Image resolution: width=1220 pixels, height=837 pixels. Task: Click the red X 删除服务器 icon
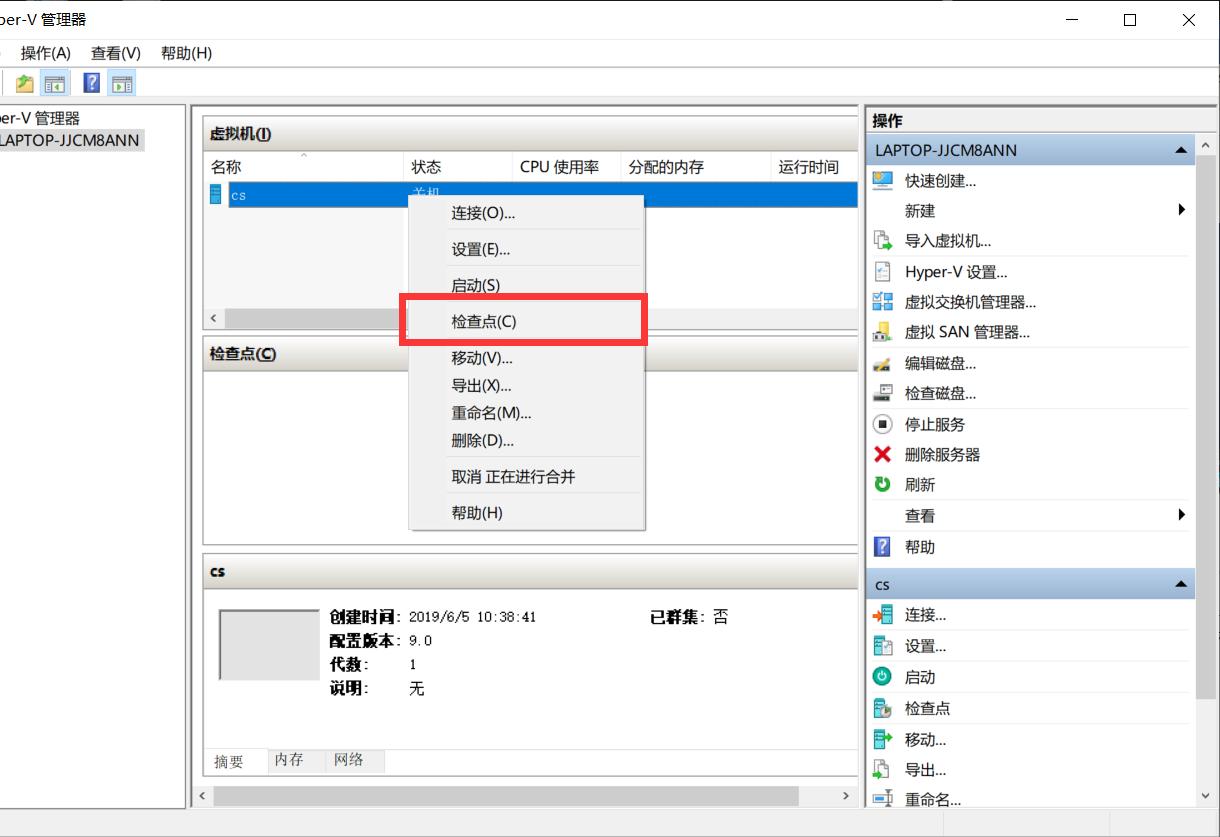(882, 454)
